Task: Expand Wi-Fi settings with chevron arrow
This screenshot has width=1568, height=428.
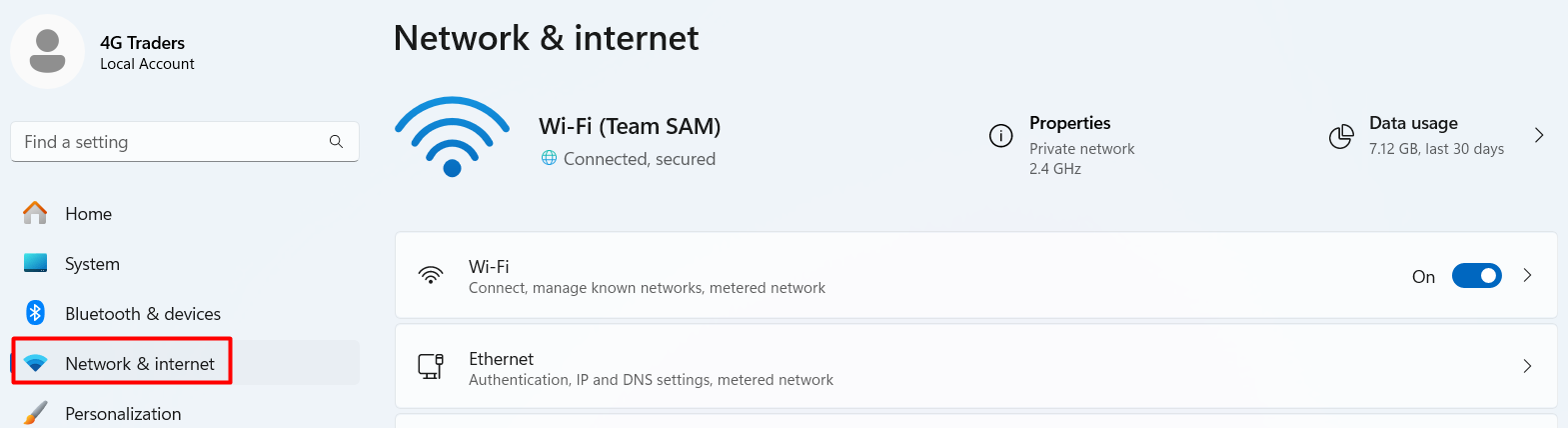Action: coord(1527,276)
